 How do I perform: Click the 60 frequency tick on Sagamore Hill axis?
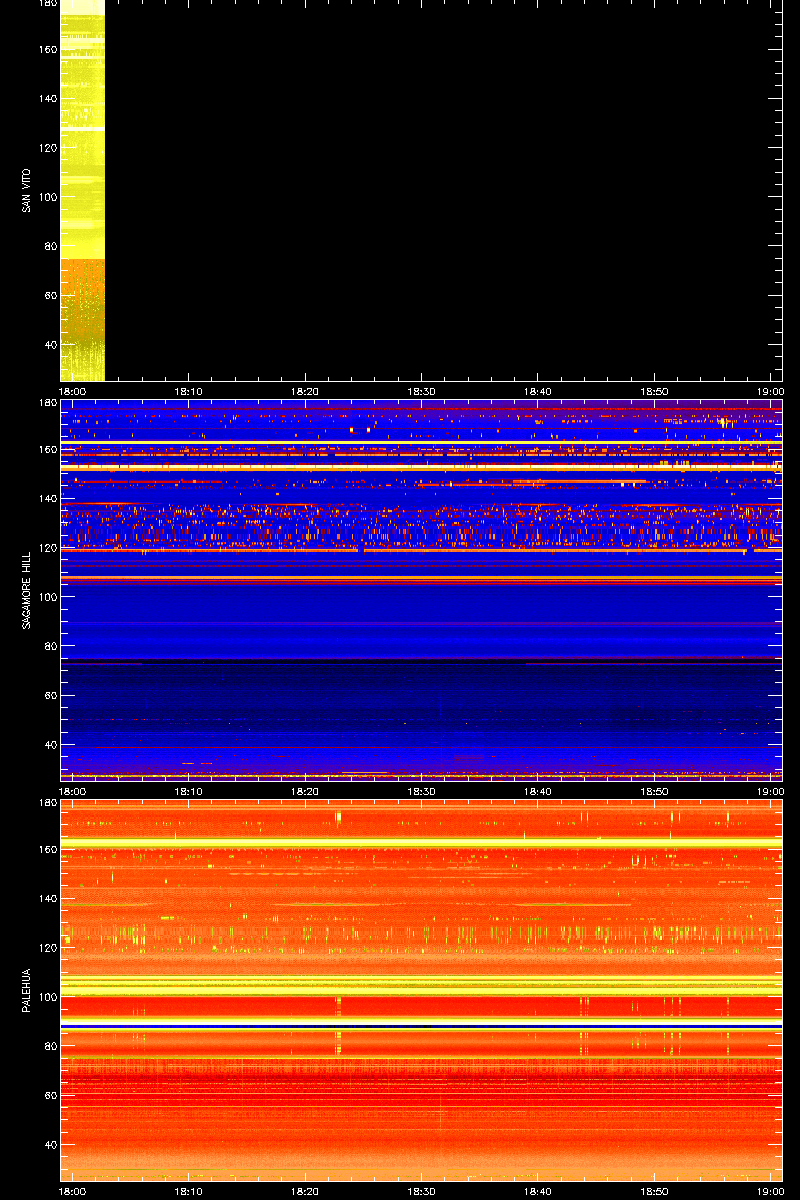50,696
